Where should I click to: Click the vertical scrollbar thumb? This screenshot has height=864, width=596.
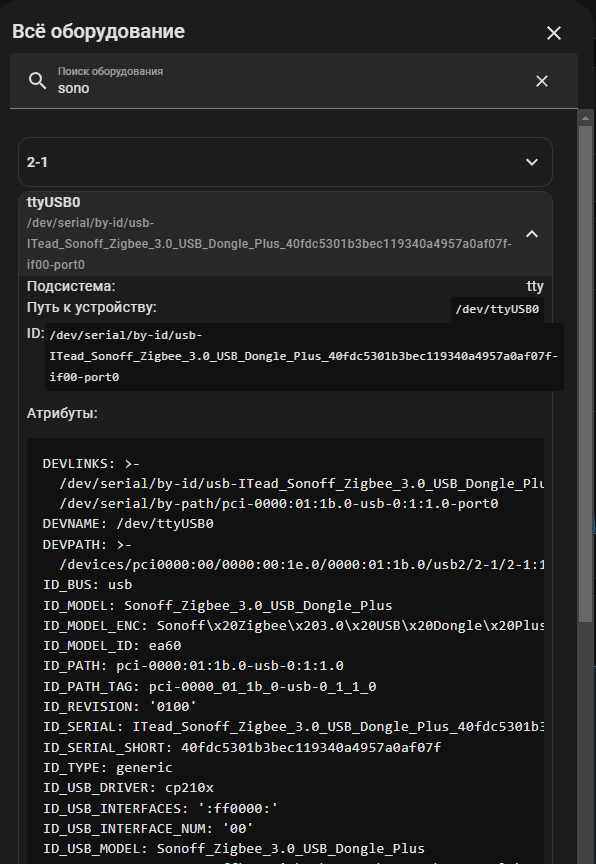pos(585,375)
